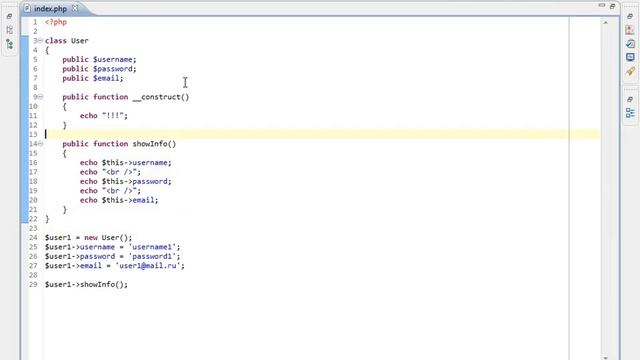Open the red bookmark-like view icon on right

[x=630, y=30]
